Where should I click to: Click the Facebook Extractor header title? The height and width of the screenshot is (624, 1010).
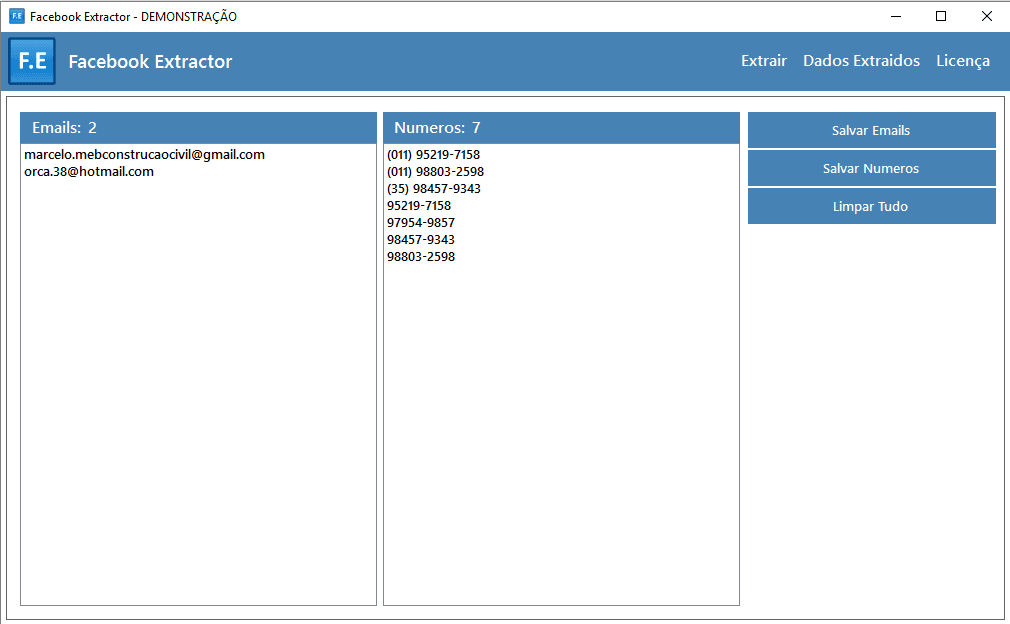[x=150, y=61]
